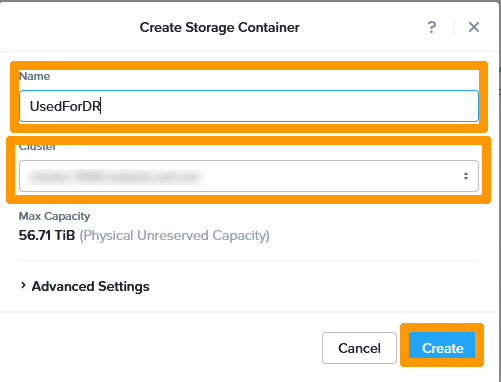Click the Physical Unreserved Capacity note
501x382 pixels.
[x=174, y=236]
